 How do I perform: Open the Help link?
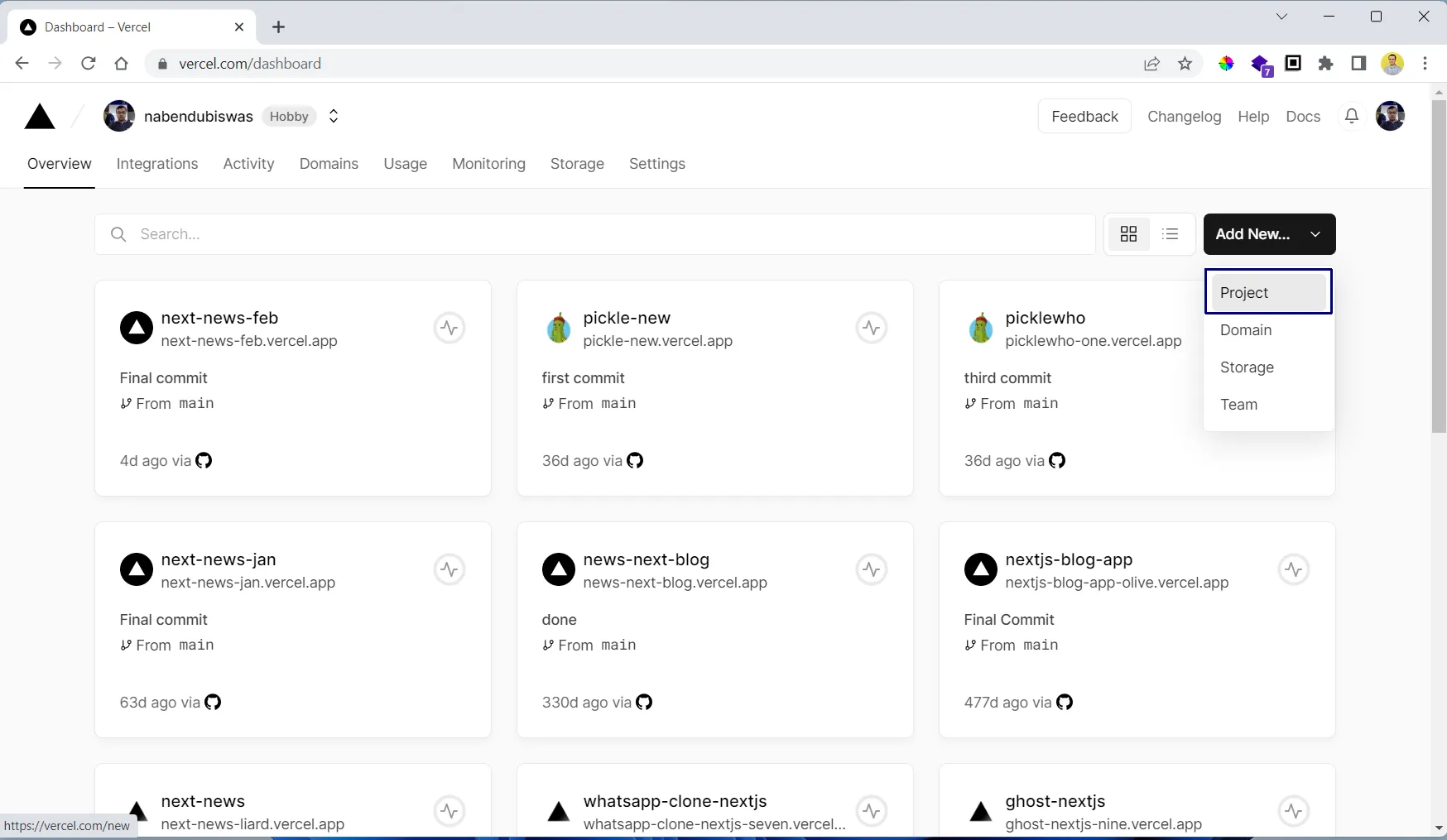click(1253, 117)
